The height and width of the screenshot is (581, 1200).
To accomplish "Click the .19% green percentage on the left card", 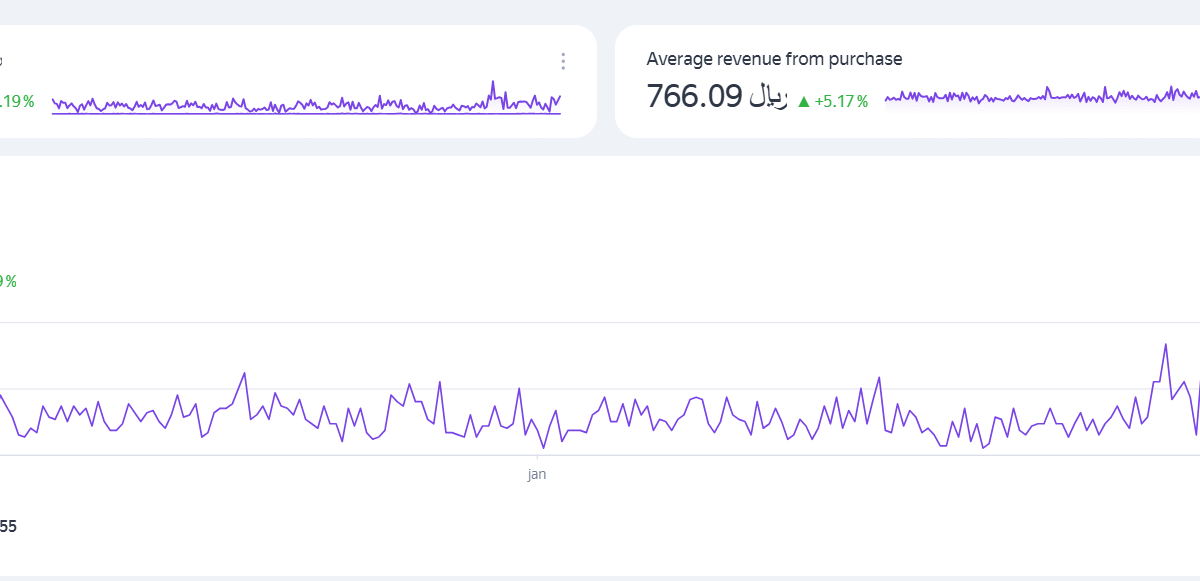I will (x=17, y=101).
